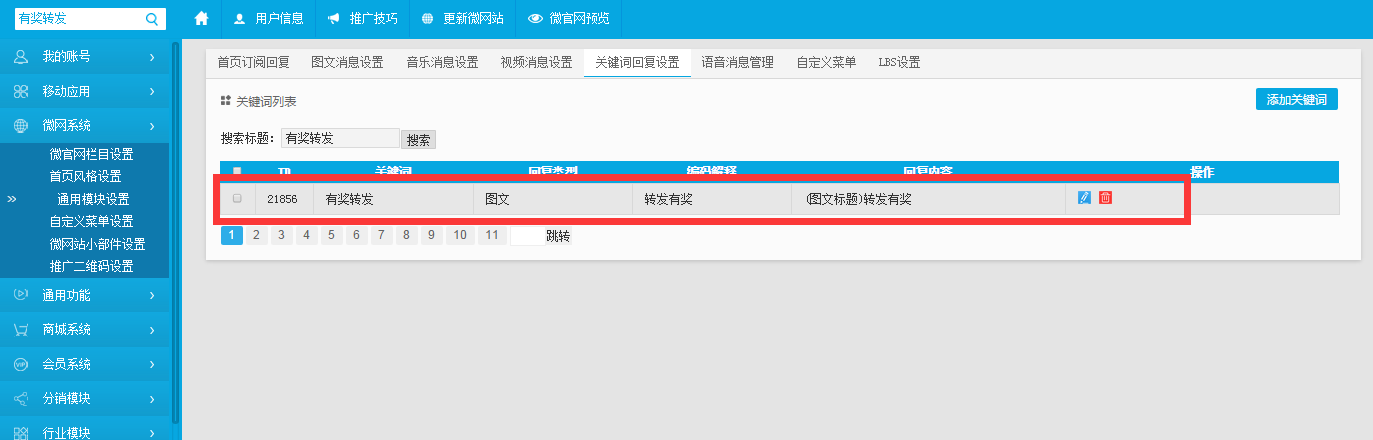This screenshot has height=440, width=1373.
Task: Delete the 有奖转发 row using trash icon
Action: coord(1105,198)
